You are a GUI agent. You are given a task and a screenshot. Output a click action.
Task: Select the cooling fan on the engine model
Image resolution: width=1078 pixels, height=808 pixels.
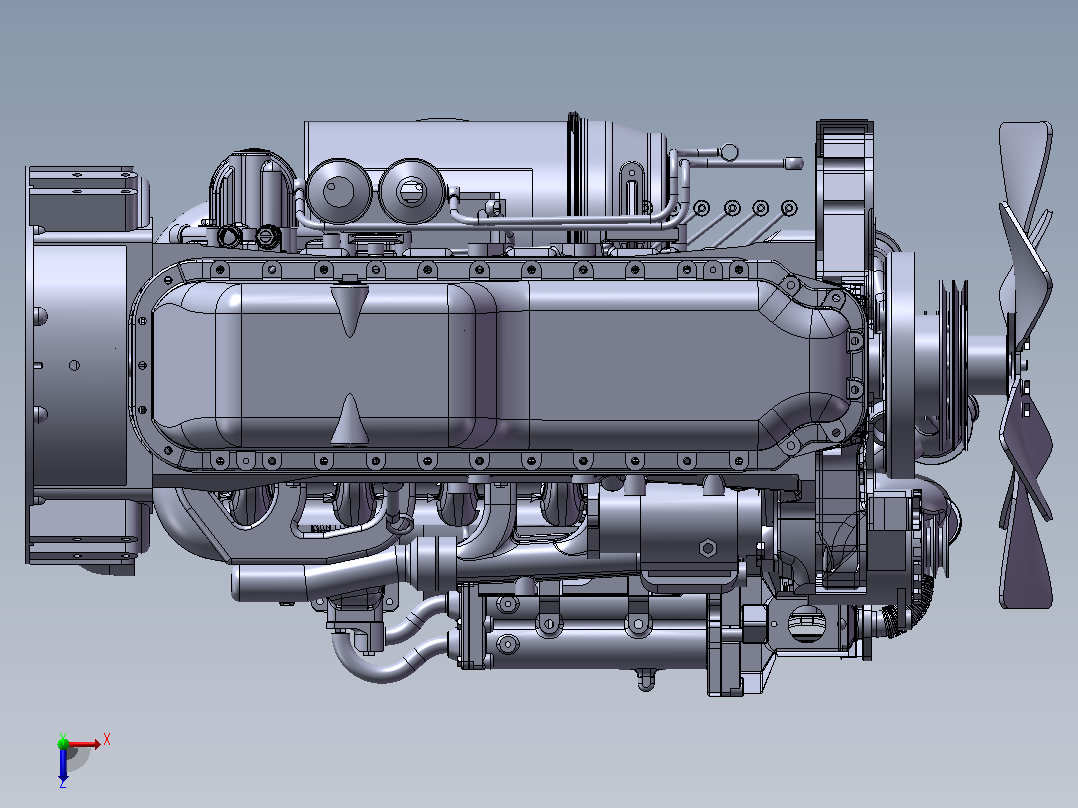tap(1025, 364)
